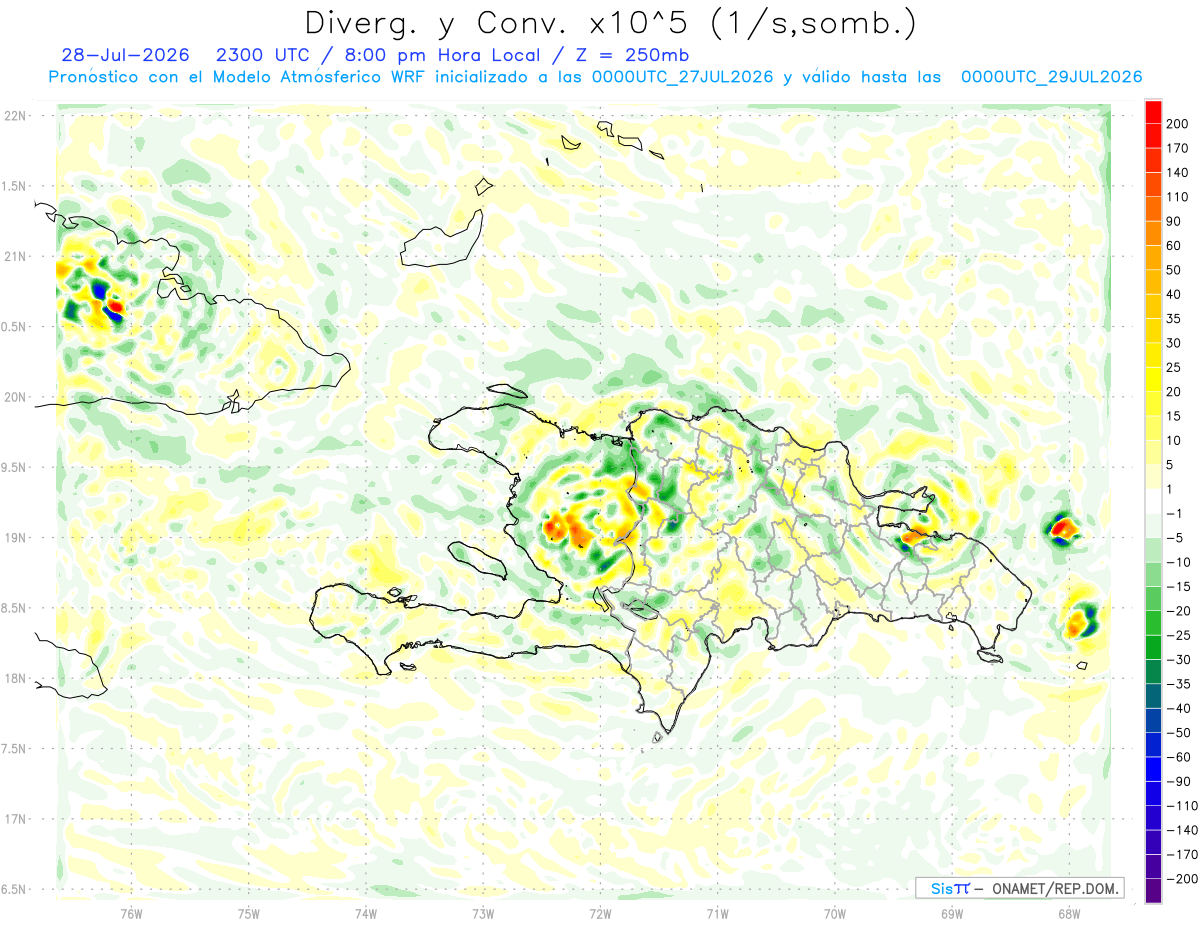Click the 8.5N latitude label
The image size is (1200, 927).
click(x=15, y=608)
